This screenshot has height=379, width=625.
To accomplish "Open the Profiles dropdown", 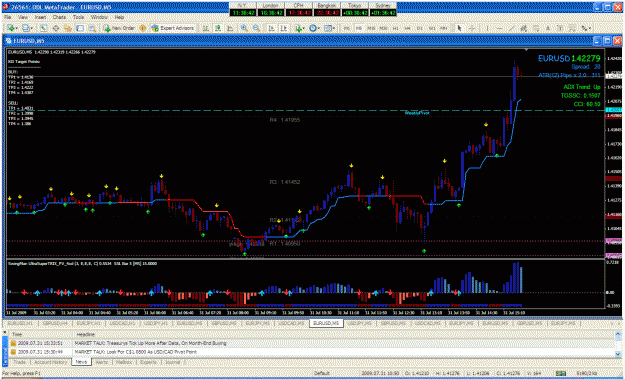I will pos(27,28).
